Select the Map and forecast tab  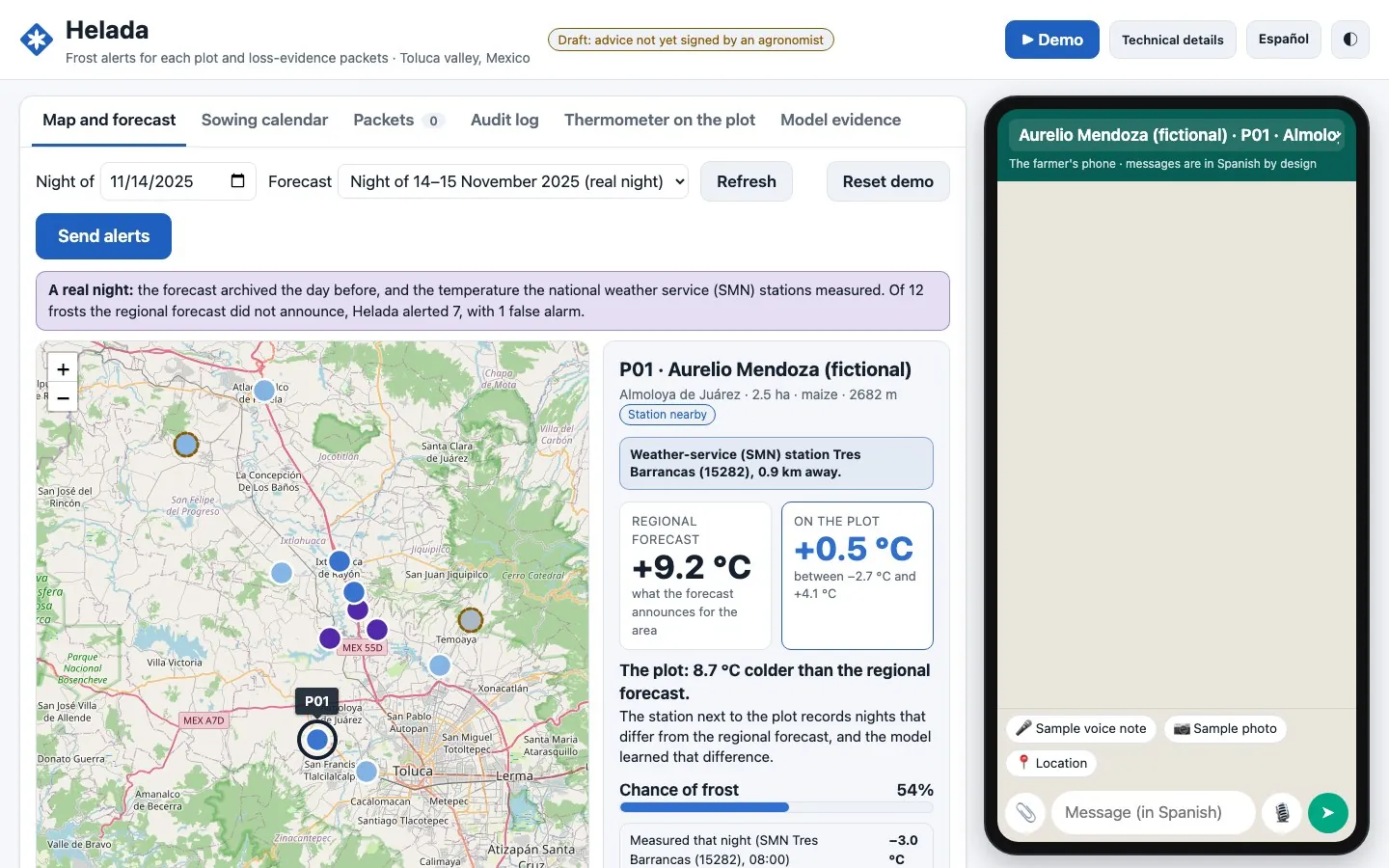click(x=109, y=121)
